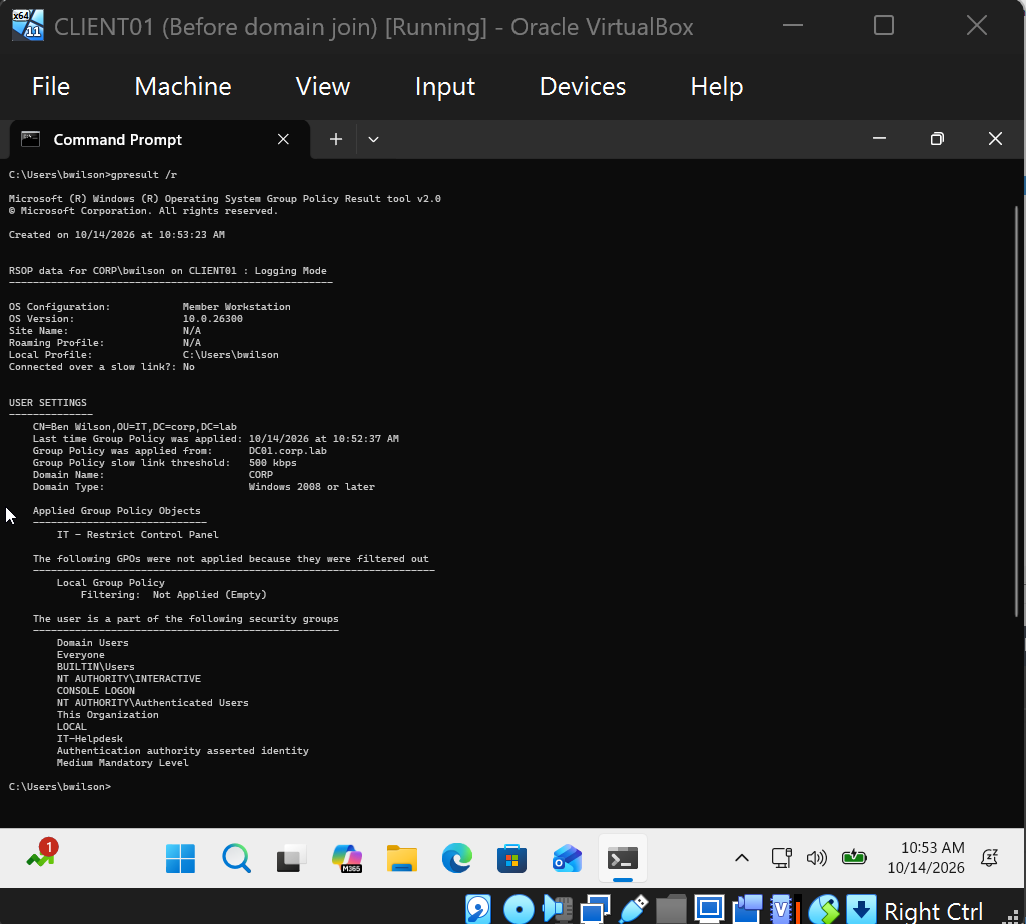Click the Right Ctrl host key label

point(934,911)
